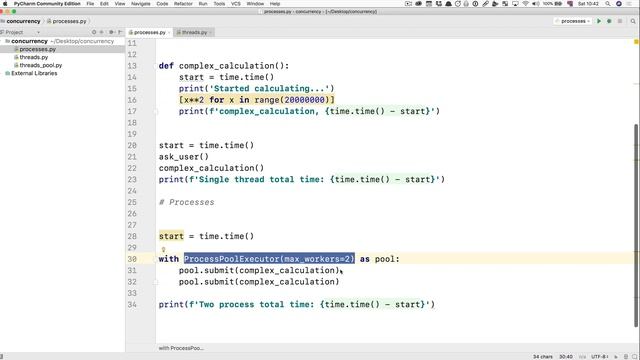Close the processes.py editor tab
Image resolution: width=640 pixels, height=360 pixels.
coord(169,32)
